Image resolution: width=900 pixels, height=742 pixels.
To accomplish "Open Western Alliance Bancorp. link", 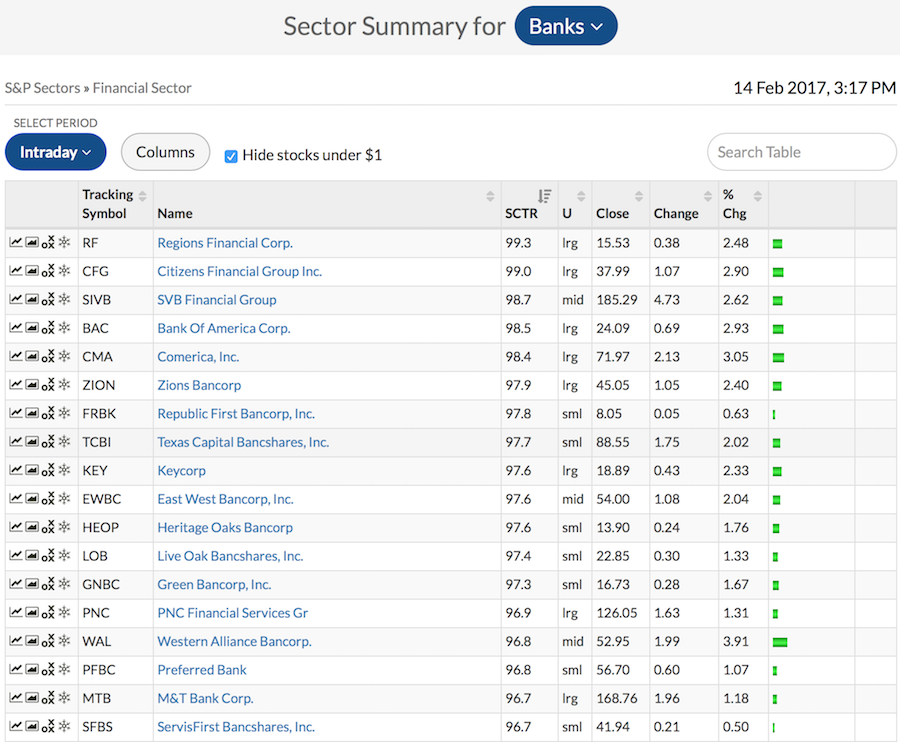I will coord(234,641).
